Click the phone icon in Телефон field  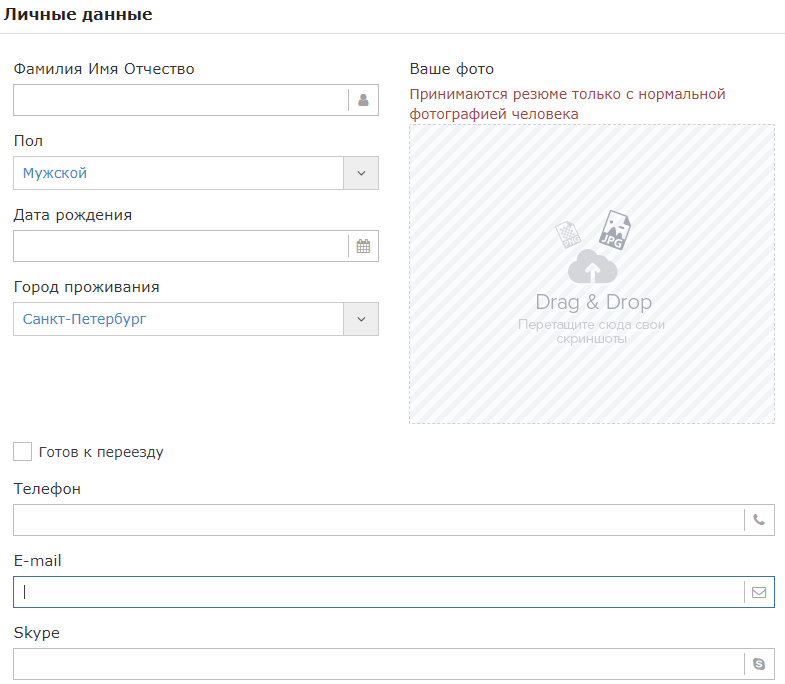pos(759,520)
